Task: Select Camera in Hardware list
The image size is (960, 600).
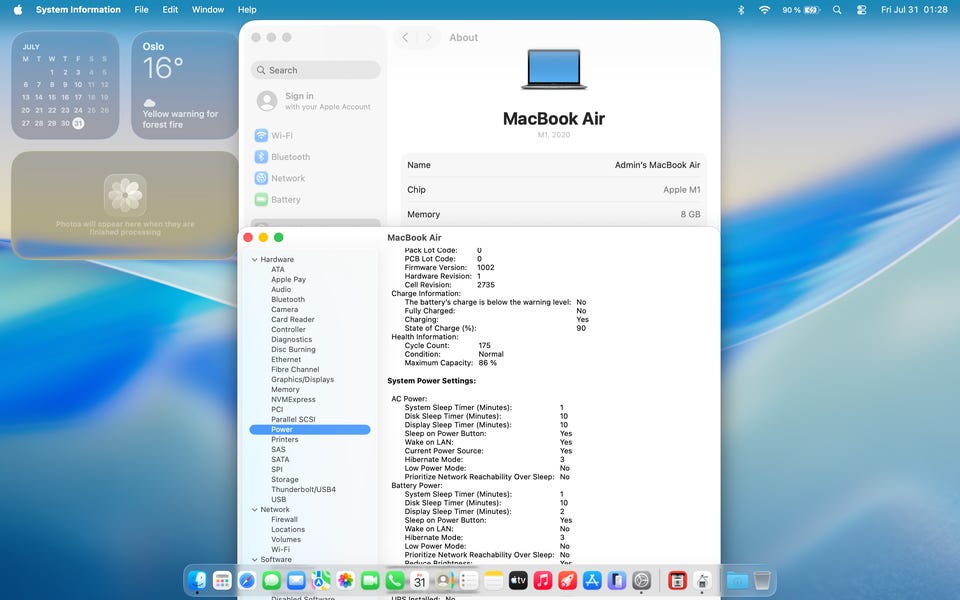Action: (284, 309)
